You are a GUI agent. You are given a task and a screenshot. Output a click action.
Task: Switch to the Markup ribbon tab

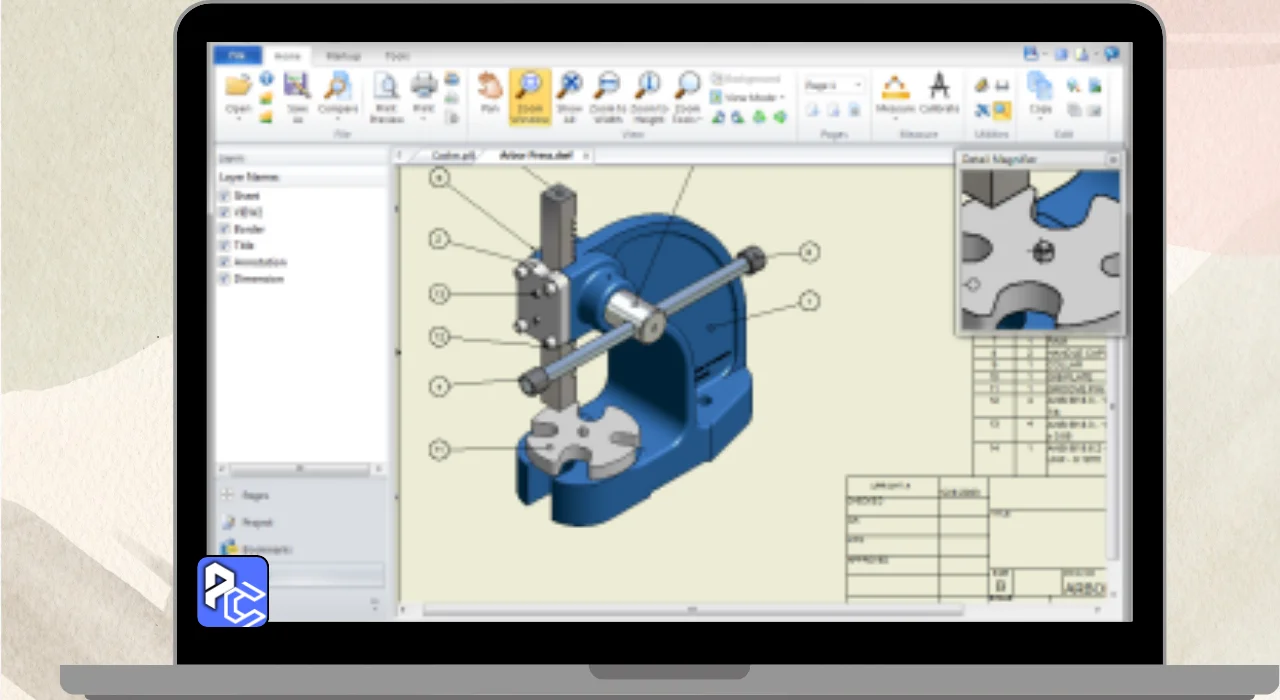point(343,56)
